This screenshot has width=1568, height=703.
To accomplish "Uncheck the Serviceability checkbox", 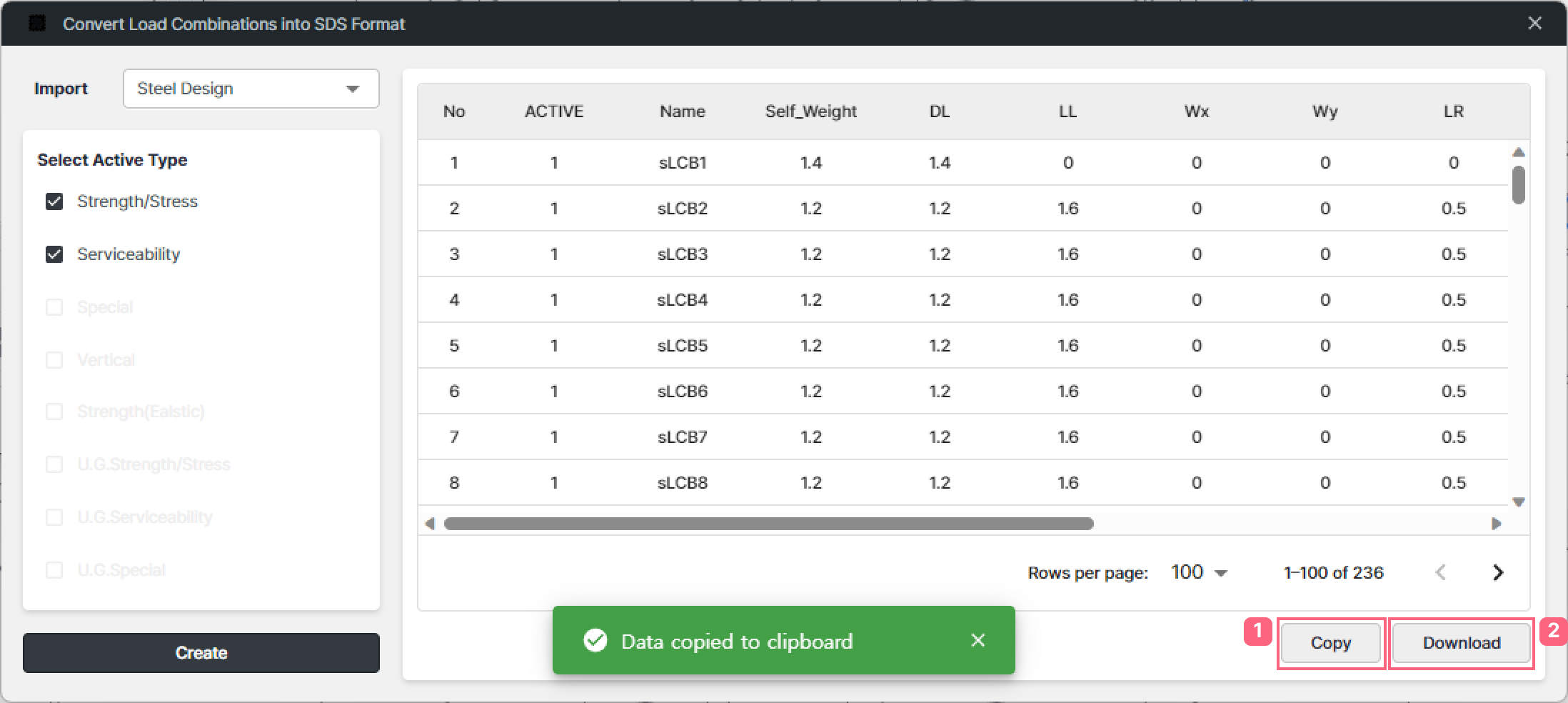I will click(x=54, y=254).
